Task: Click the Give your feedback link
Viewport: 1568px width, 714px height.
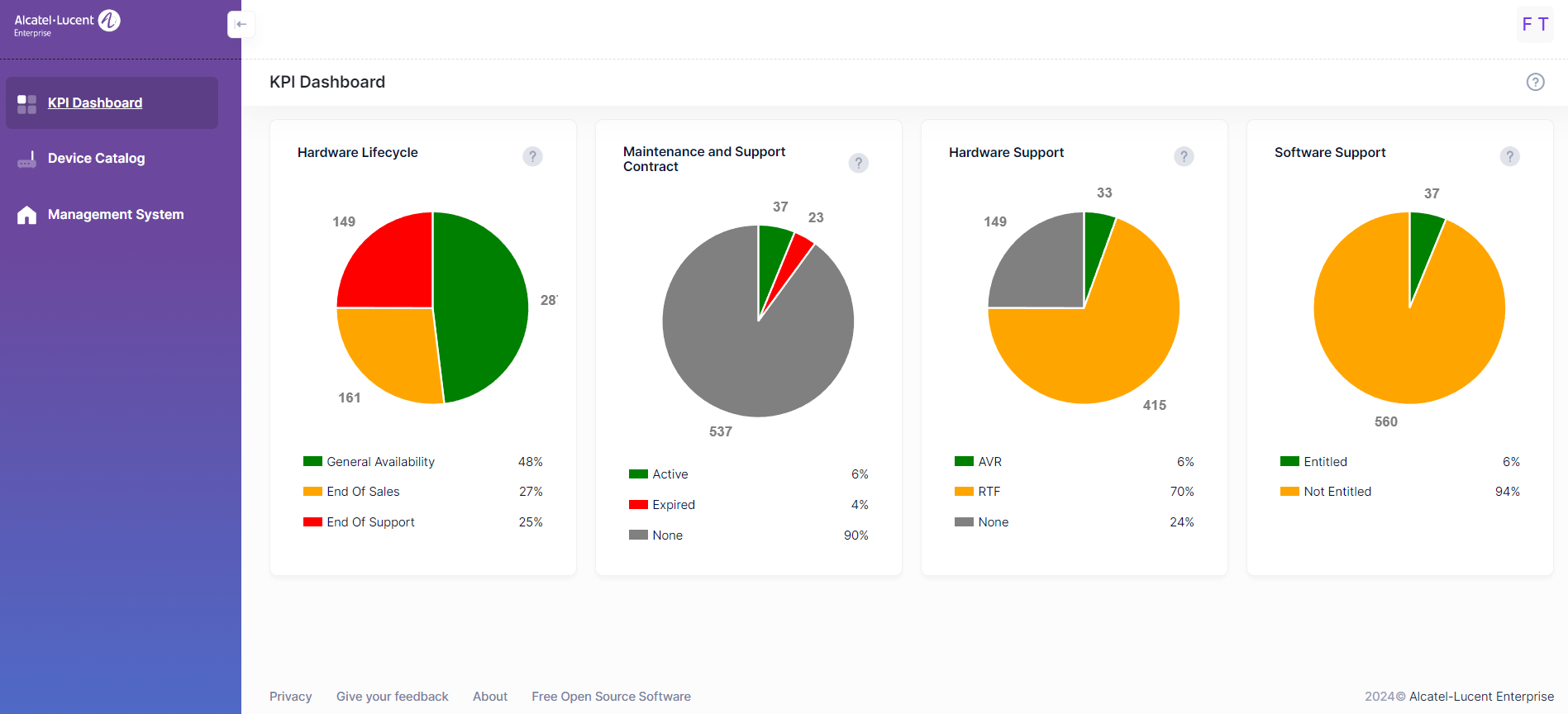Action: point(392,697)
